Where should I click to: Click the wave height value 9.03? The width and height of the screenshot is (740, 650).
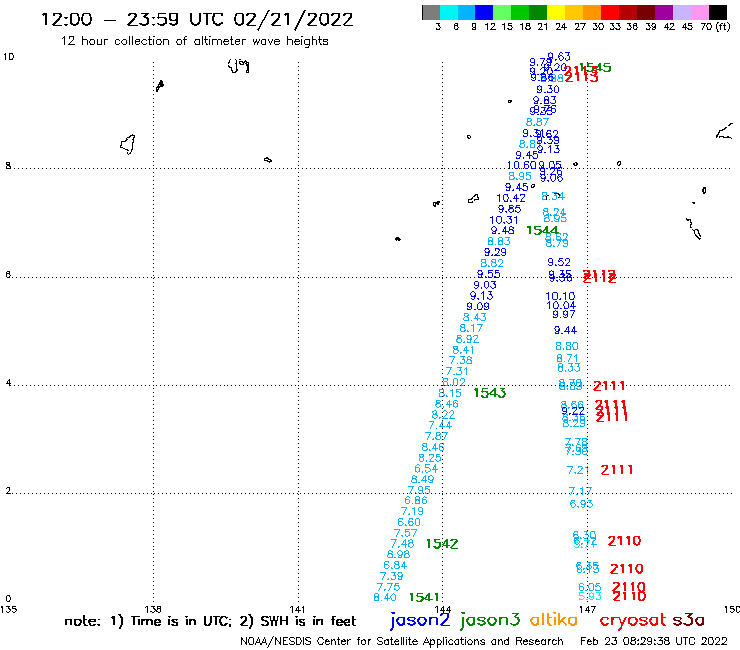485,285
